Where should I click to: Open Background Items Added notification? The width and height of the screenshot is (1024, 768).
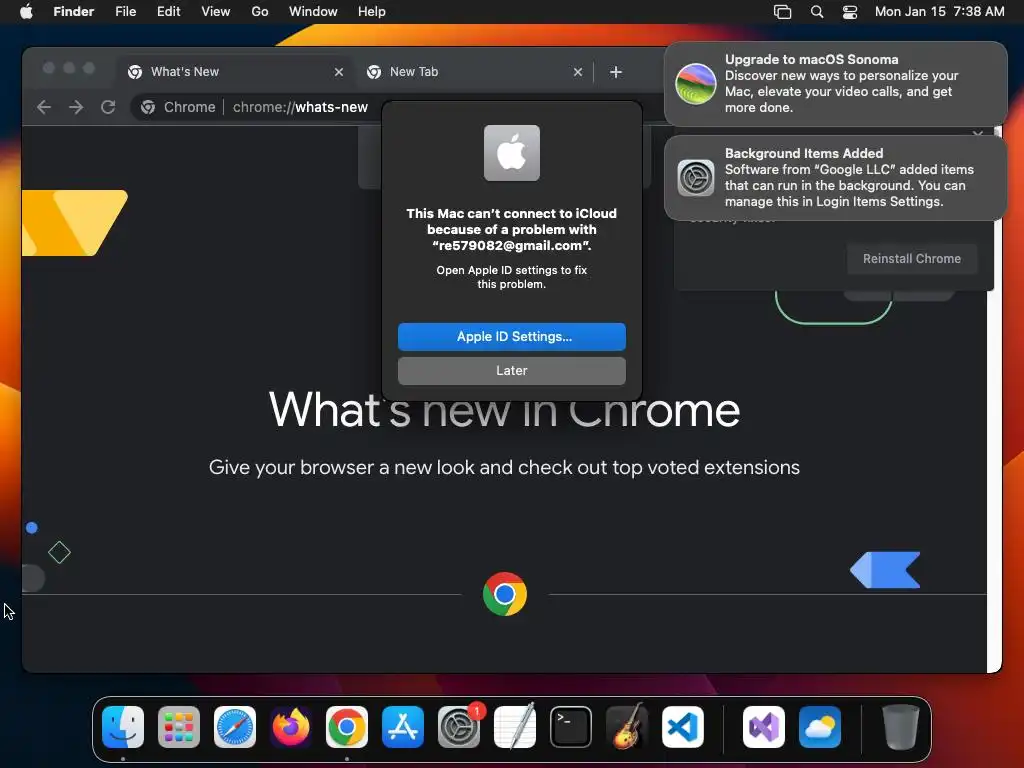(x=836, y=178)
